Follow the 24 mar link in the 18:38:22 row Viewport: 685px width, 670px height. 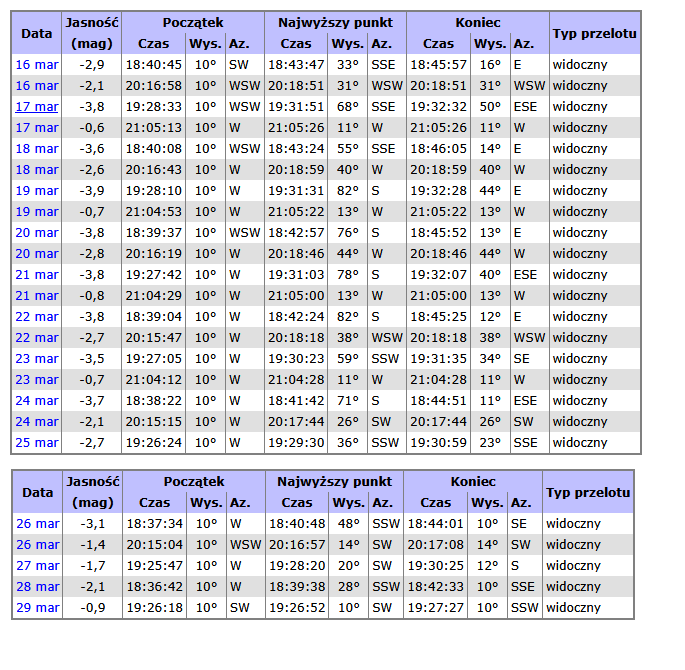37,400
